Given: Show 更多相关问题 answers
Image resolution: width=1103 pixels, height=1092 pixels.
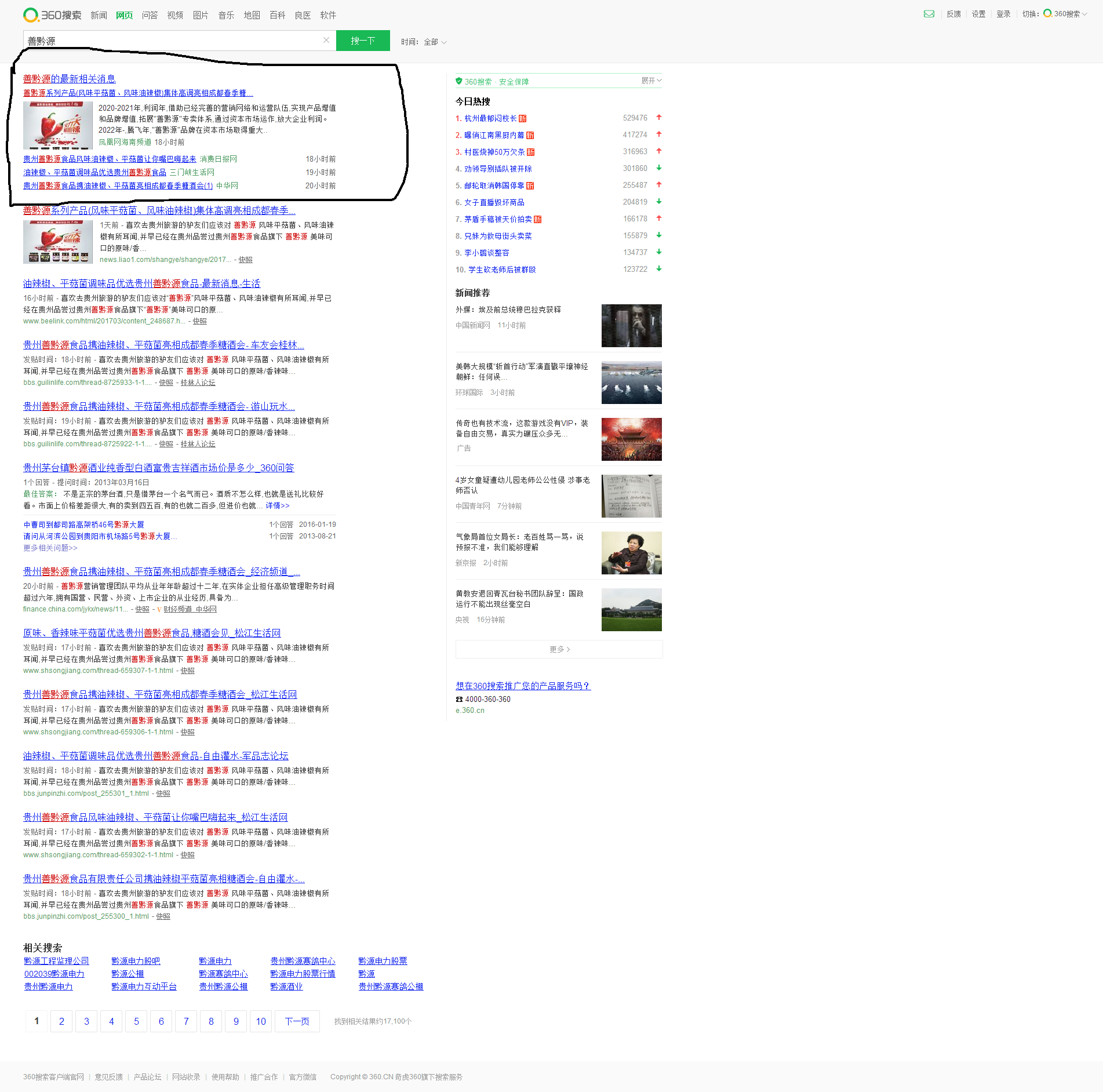Looking at the screenshot, I should click(50, 548).
